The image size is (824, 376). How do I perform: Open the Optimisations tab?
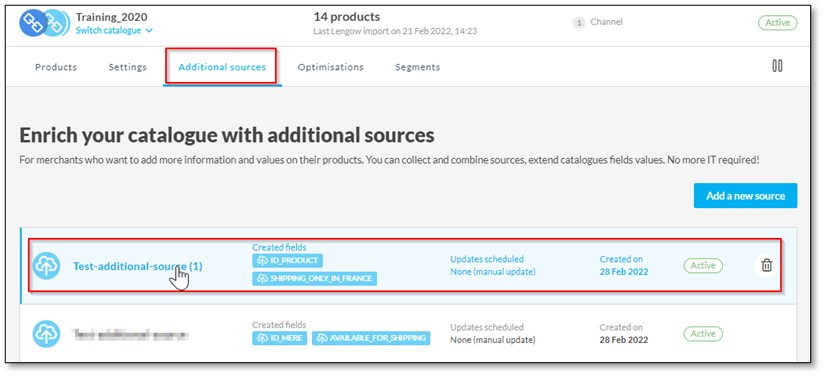click(x=331, y=67)
